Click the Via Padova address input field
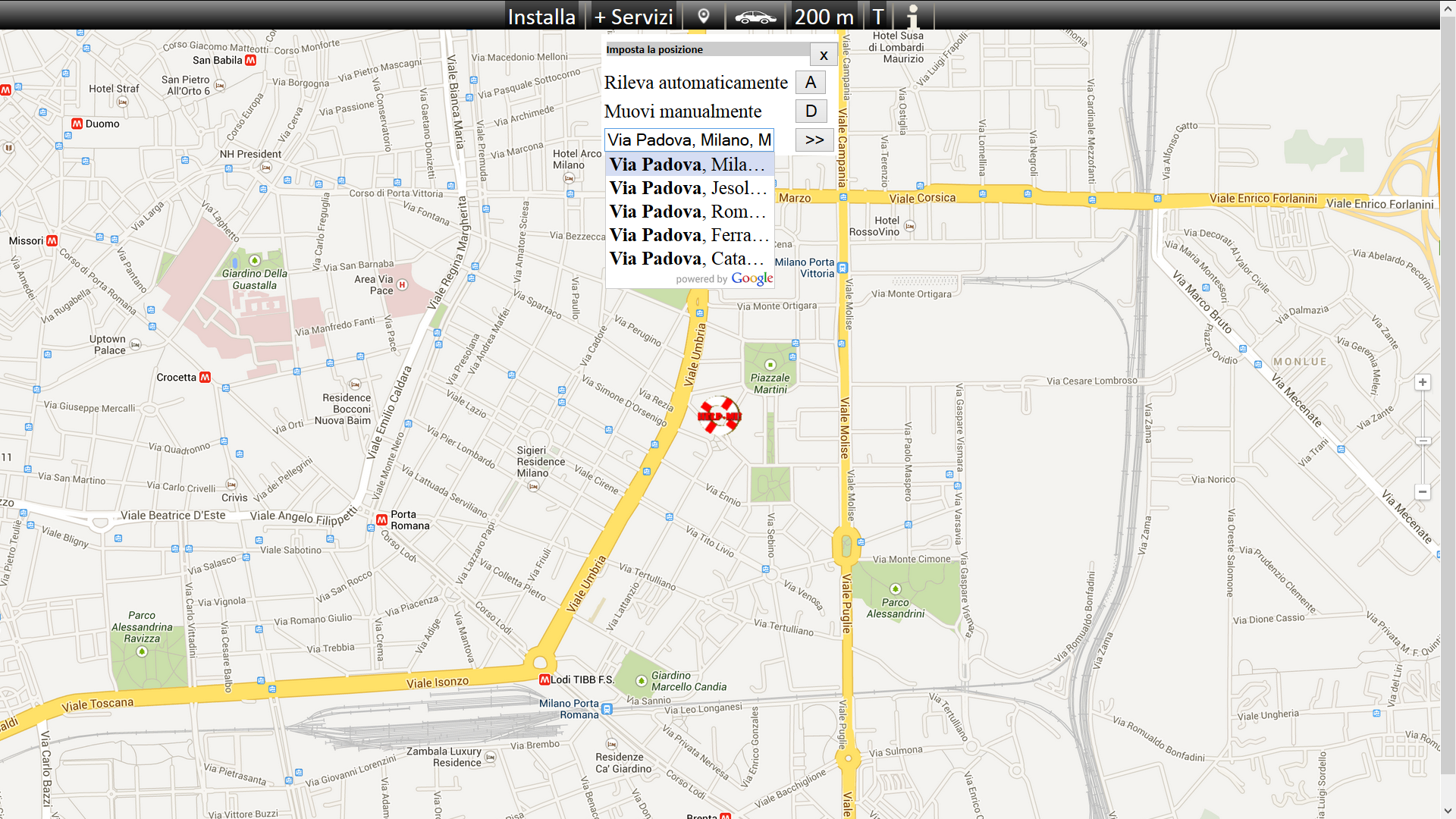The width and height of the screenshot is (1456, 819). (689, 140)
